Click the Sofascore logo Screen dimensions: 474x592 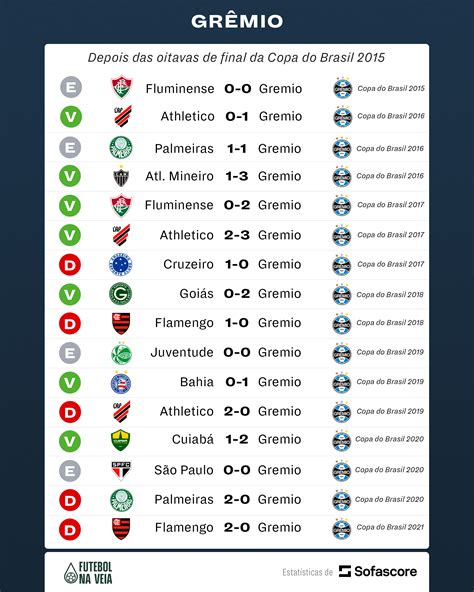[x=378, y=571]
